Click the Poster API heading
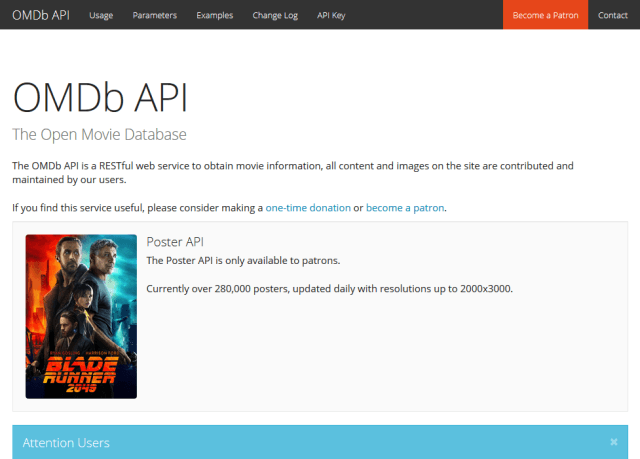 coord(175,242)
